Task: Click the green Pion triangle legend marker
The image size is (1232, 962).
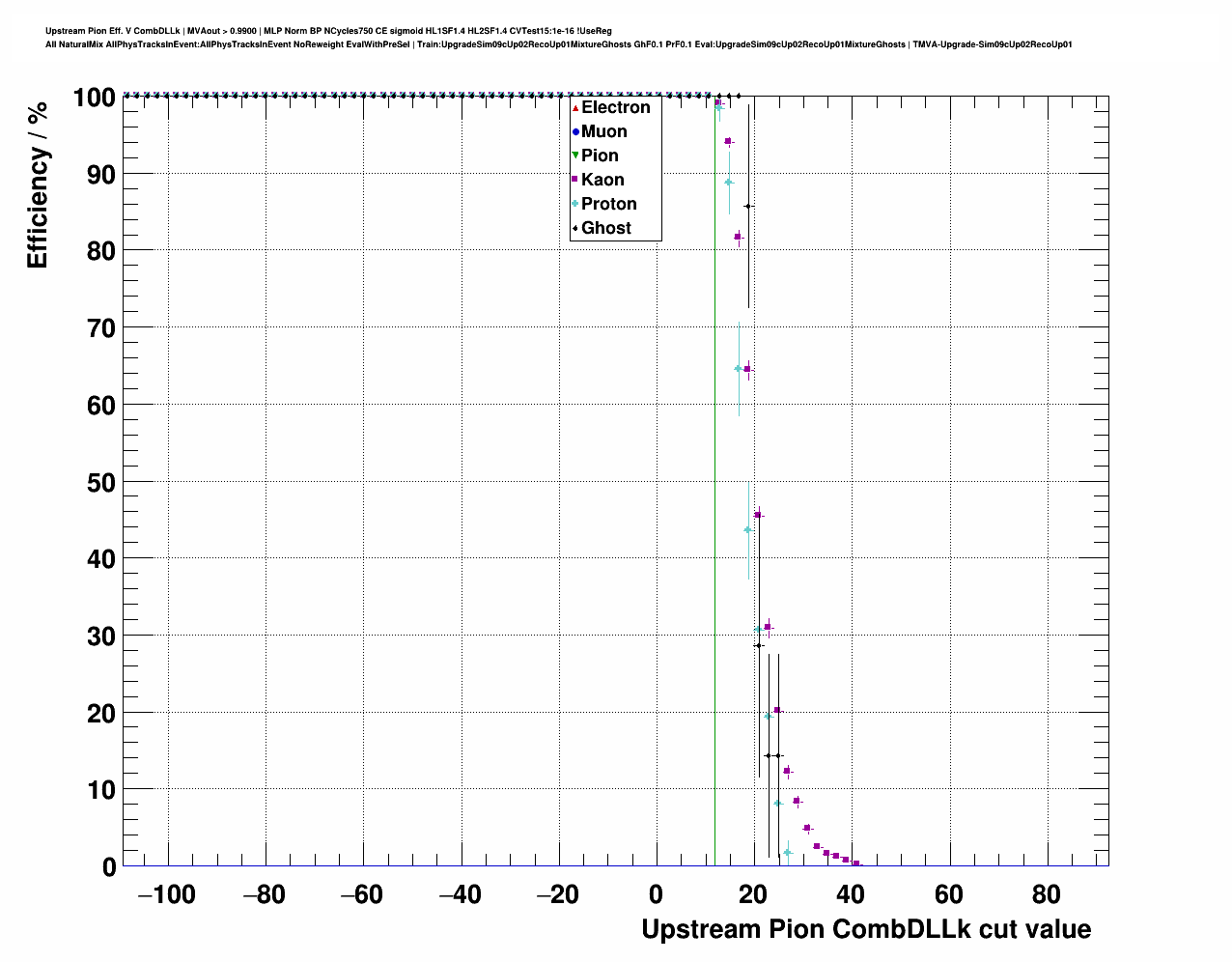Action: (575, 156)
